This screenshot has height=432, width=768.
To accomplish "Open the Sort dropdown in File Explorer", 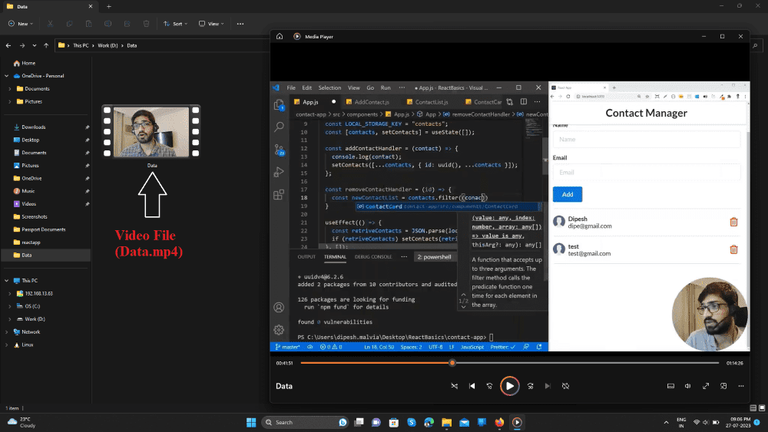I will point(177,23).
